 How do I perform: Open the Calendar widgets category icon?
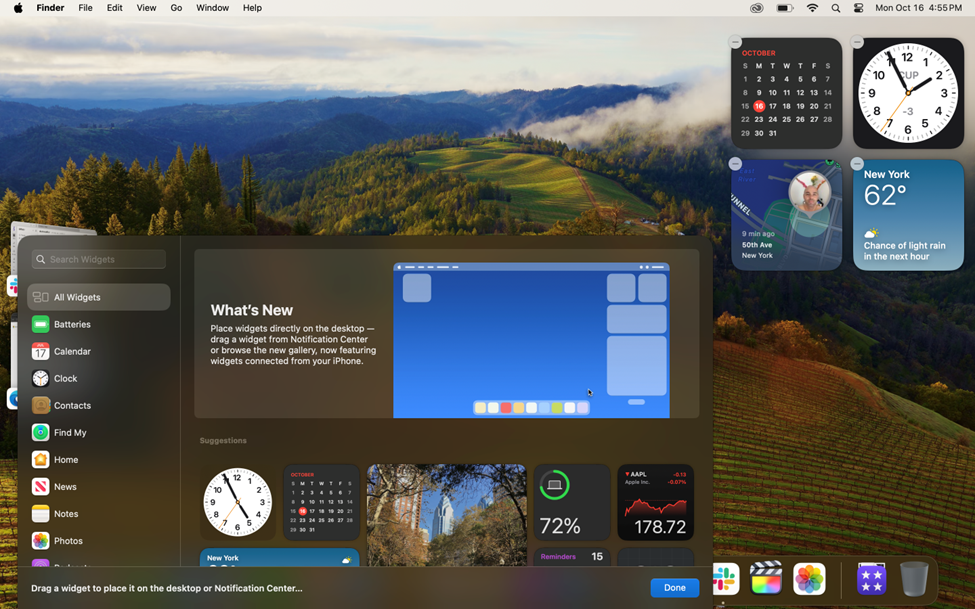(40, 351)
